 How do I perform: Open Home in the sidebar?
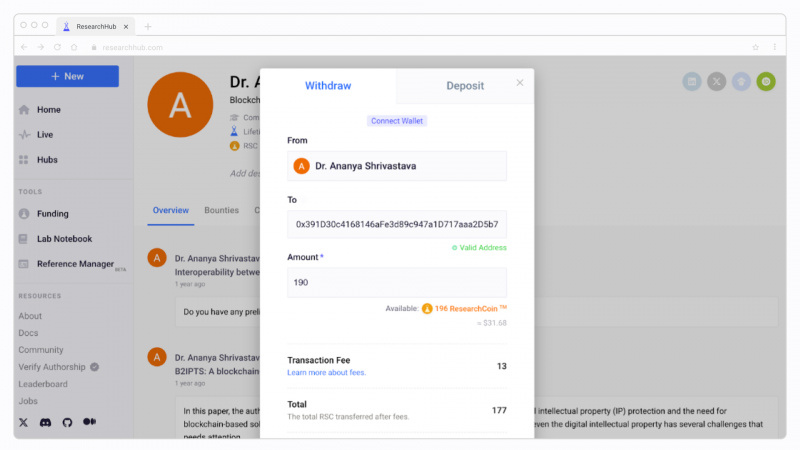pyautogui.click(x=48, y=110)
